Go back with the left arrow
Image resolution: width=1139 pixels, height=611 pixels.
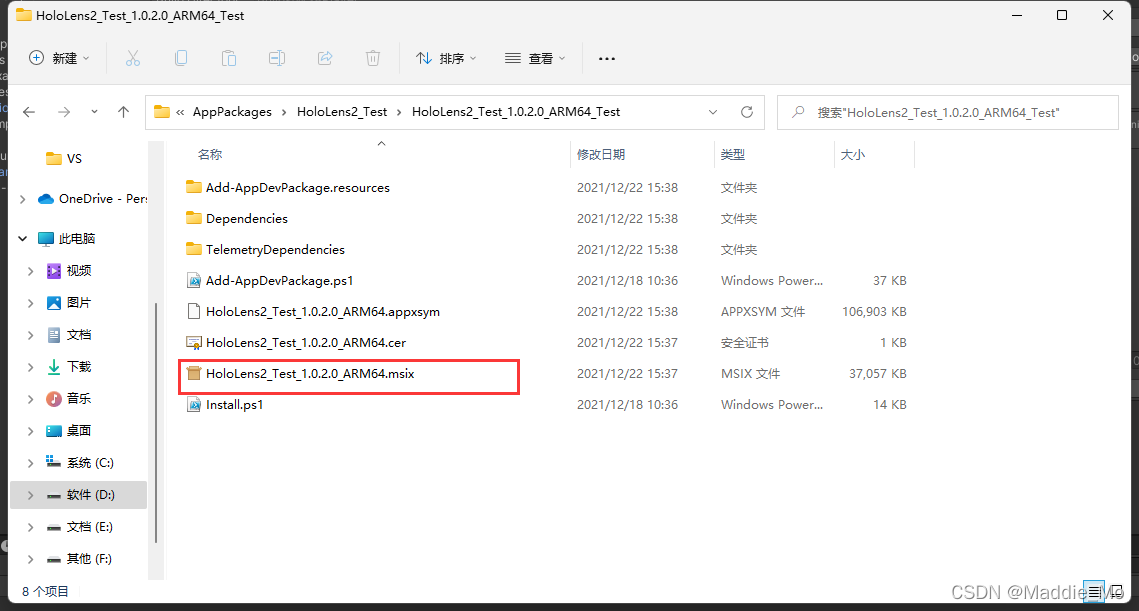pos(29,112)
